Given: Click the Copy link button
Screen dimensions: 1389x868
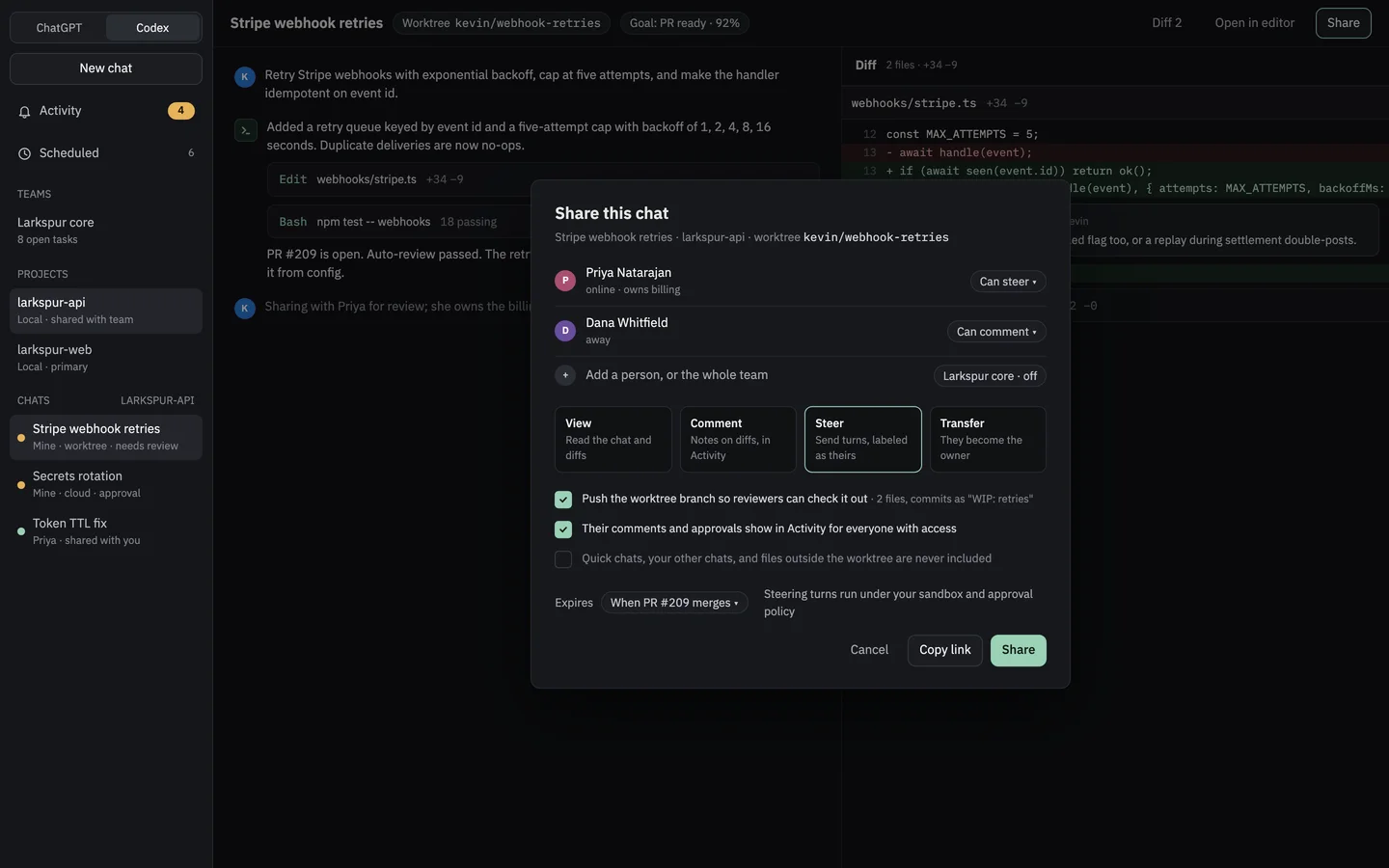Looking at the screenshot, I should point(945,650).
